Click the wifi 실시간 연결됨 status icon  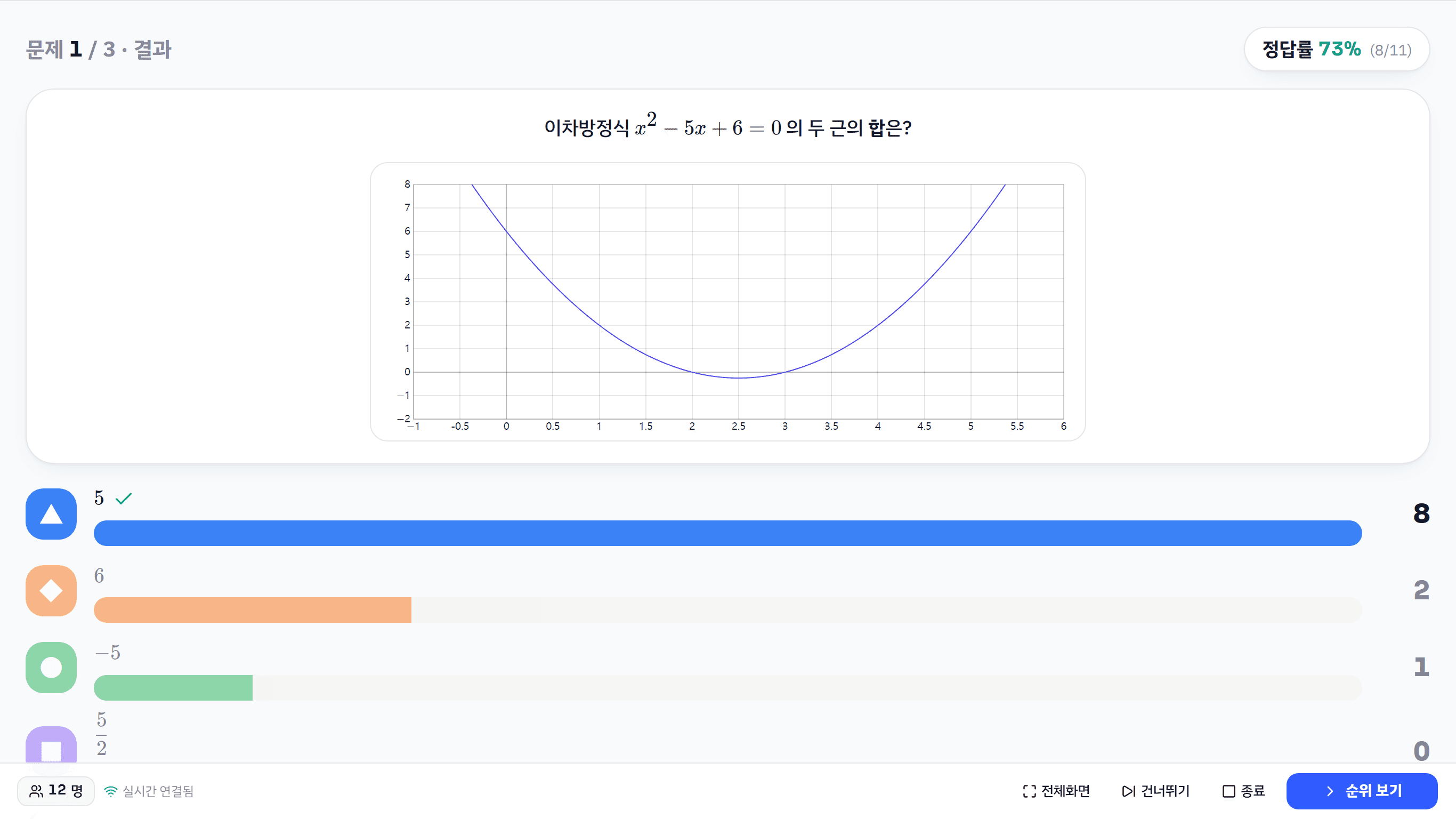pos(111,791)
